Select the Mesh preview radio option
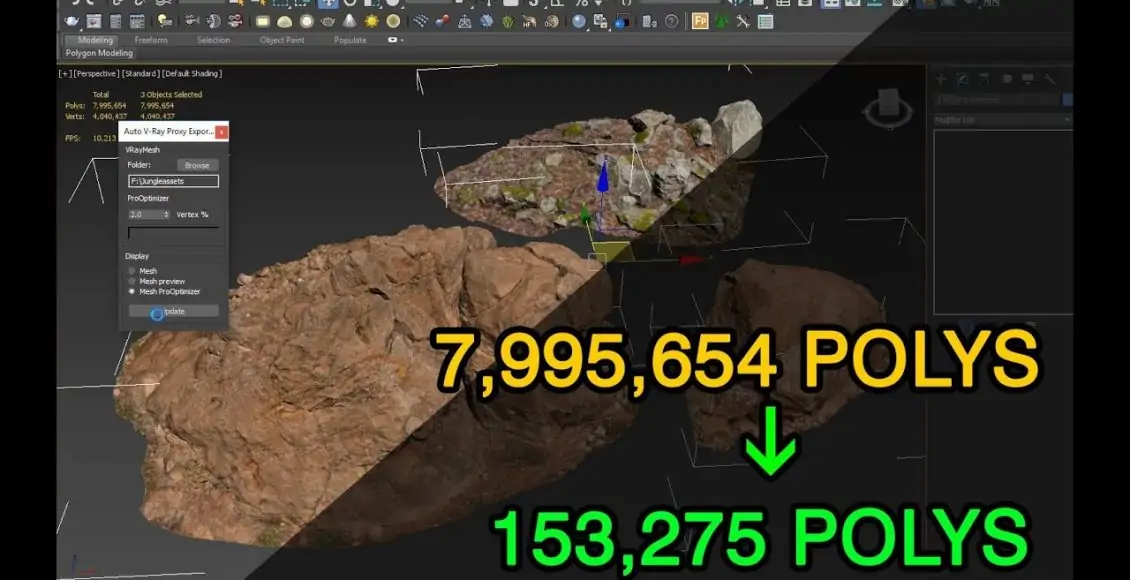This screenshot has width=1130, height=580. [132, 281]
